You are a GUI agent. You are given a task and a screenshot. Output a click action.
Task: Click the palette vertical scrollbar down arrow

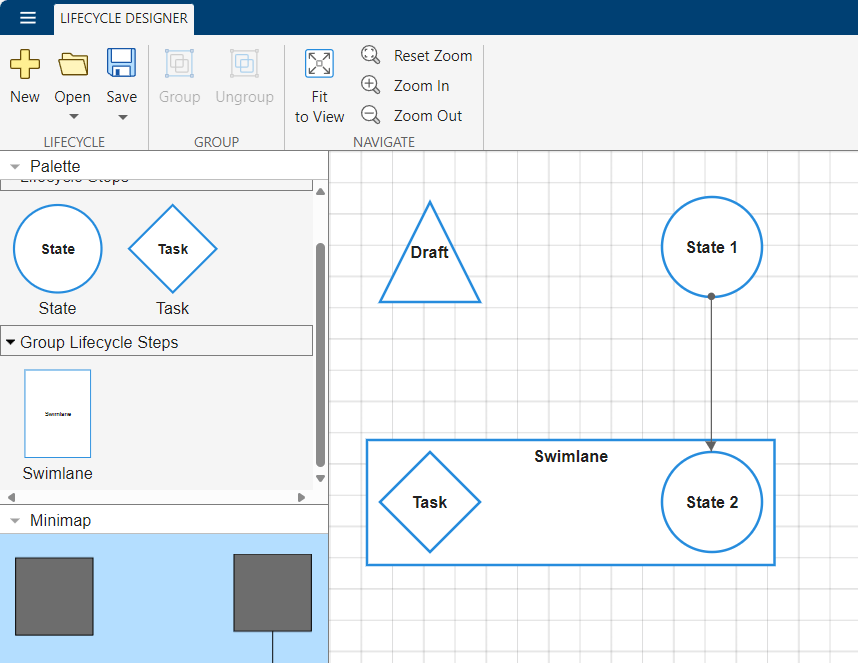click(x=320, y=478)
